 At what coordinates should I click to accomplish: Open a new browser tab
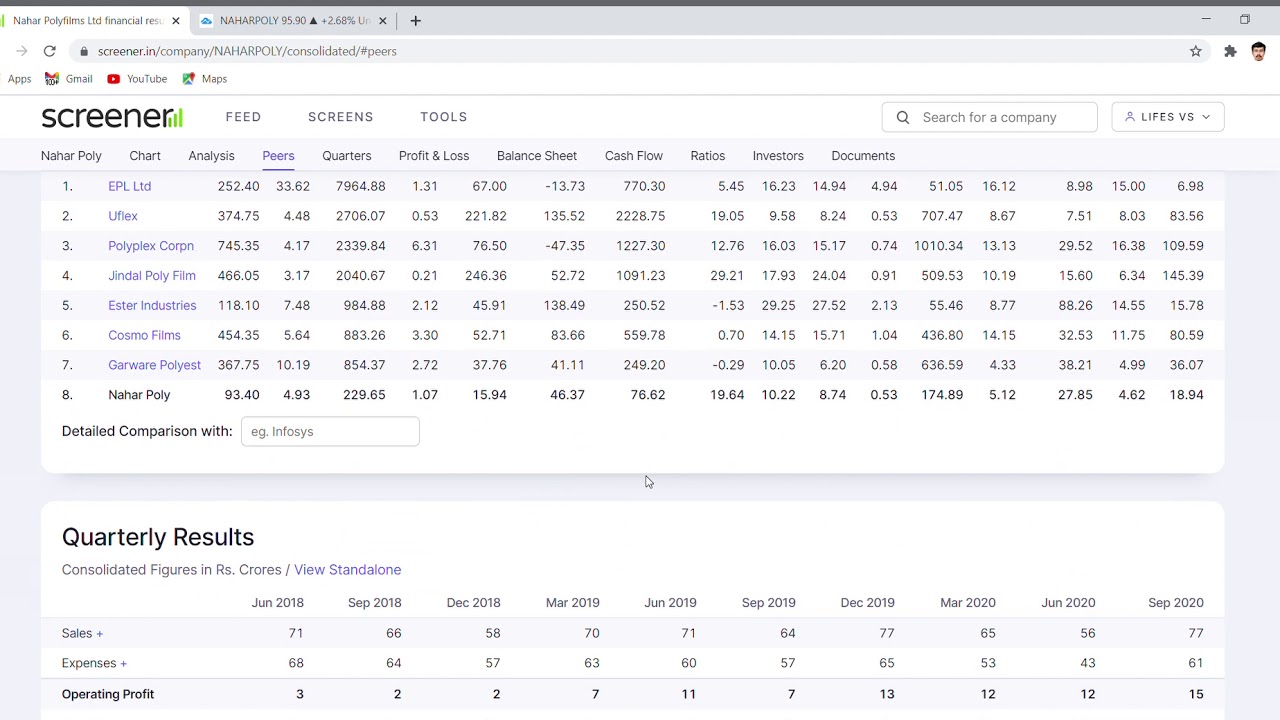(415, 20)
